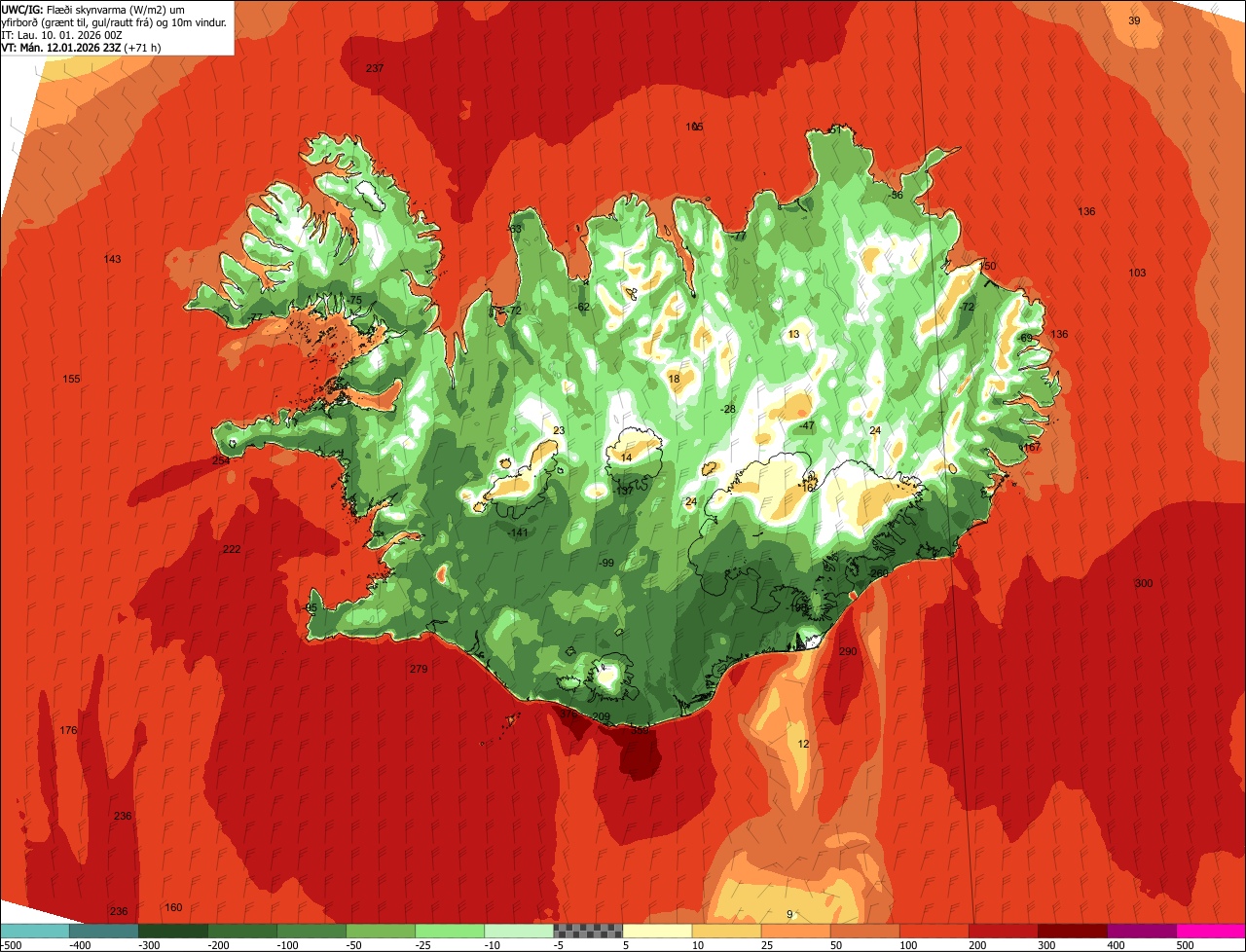Image resolution: width=1246 pixels, height=952 pixels.
Task: Click the legend swatch between -10 and -5
Action: click(x=519, y=931)
